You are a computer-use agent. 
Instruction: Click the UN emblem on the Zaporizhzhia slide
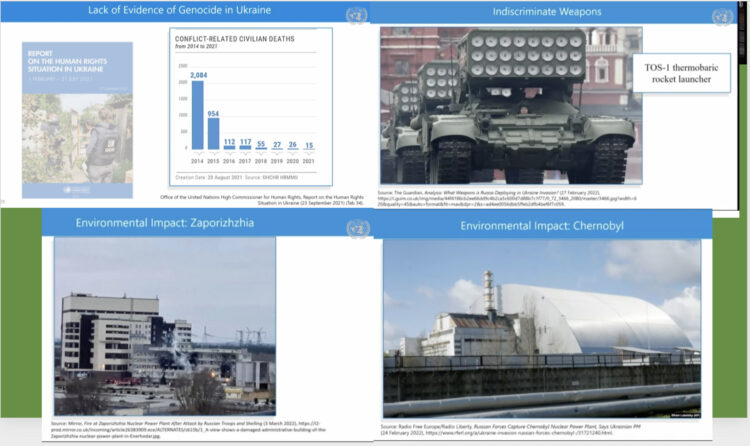pos(356,228)
